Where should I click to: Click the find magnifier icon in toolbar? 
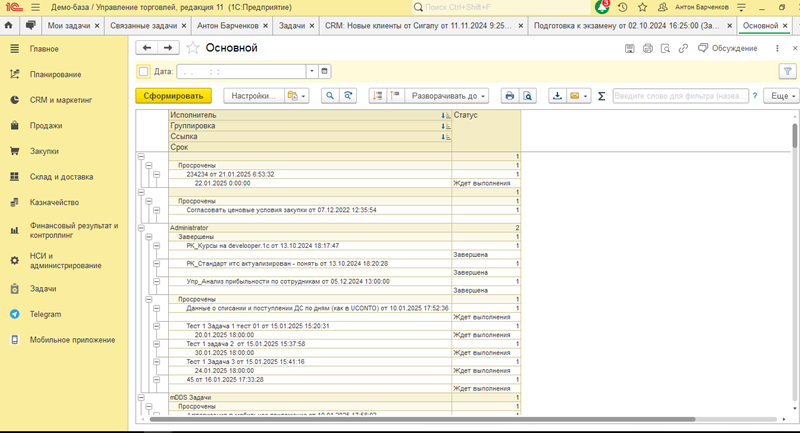coord(328,96)
